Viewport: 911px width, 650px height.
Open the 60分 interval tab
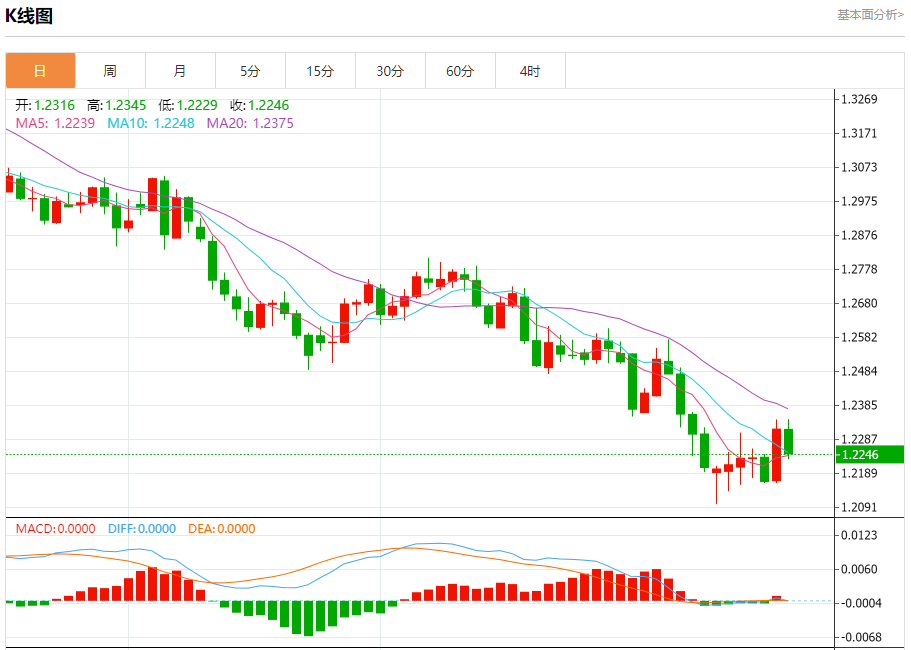pos(460,71)
